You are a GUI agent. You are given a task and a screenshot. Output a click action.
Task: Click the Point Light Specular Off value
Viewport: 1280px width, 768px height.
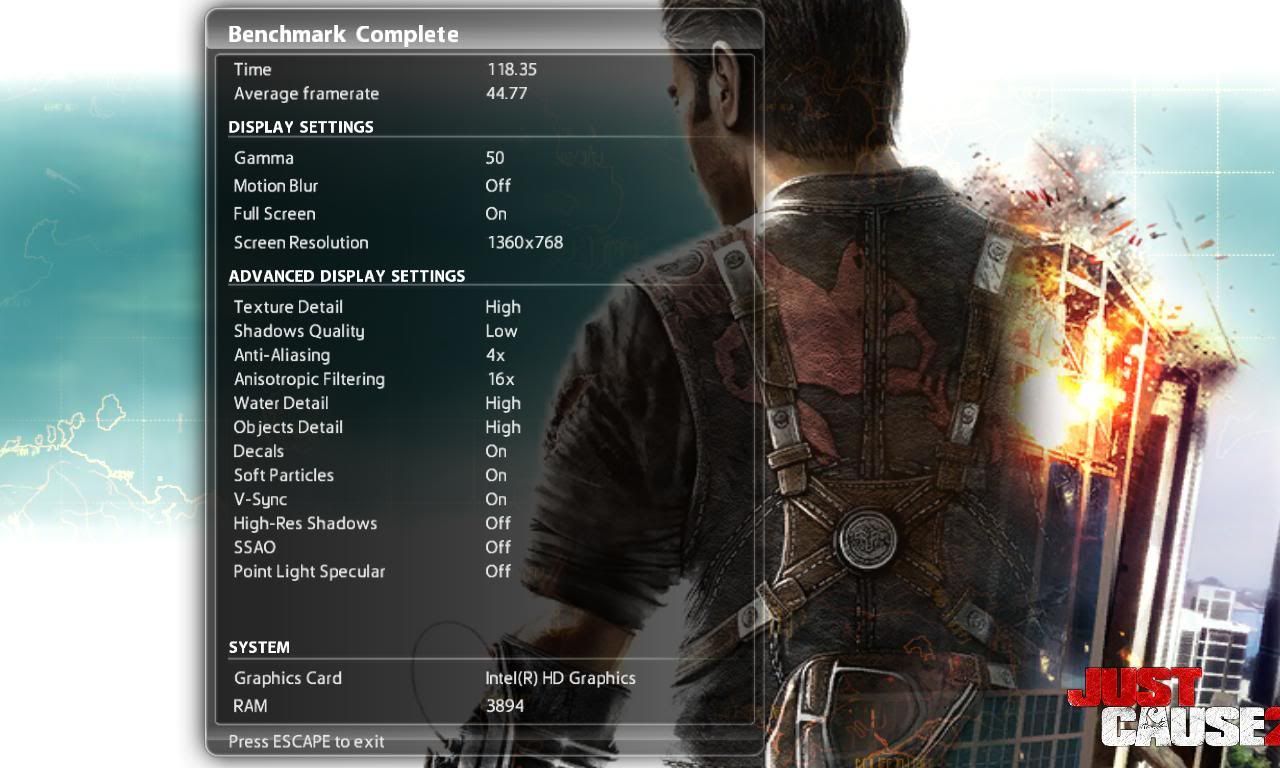pyautogui.click(x=498, y=571)
